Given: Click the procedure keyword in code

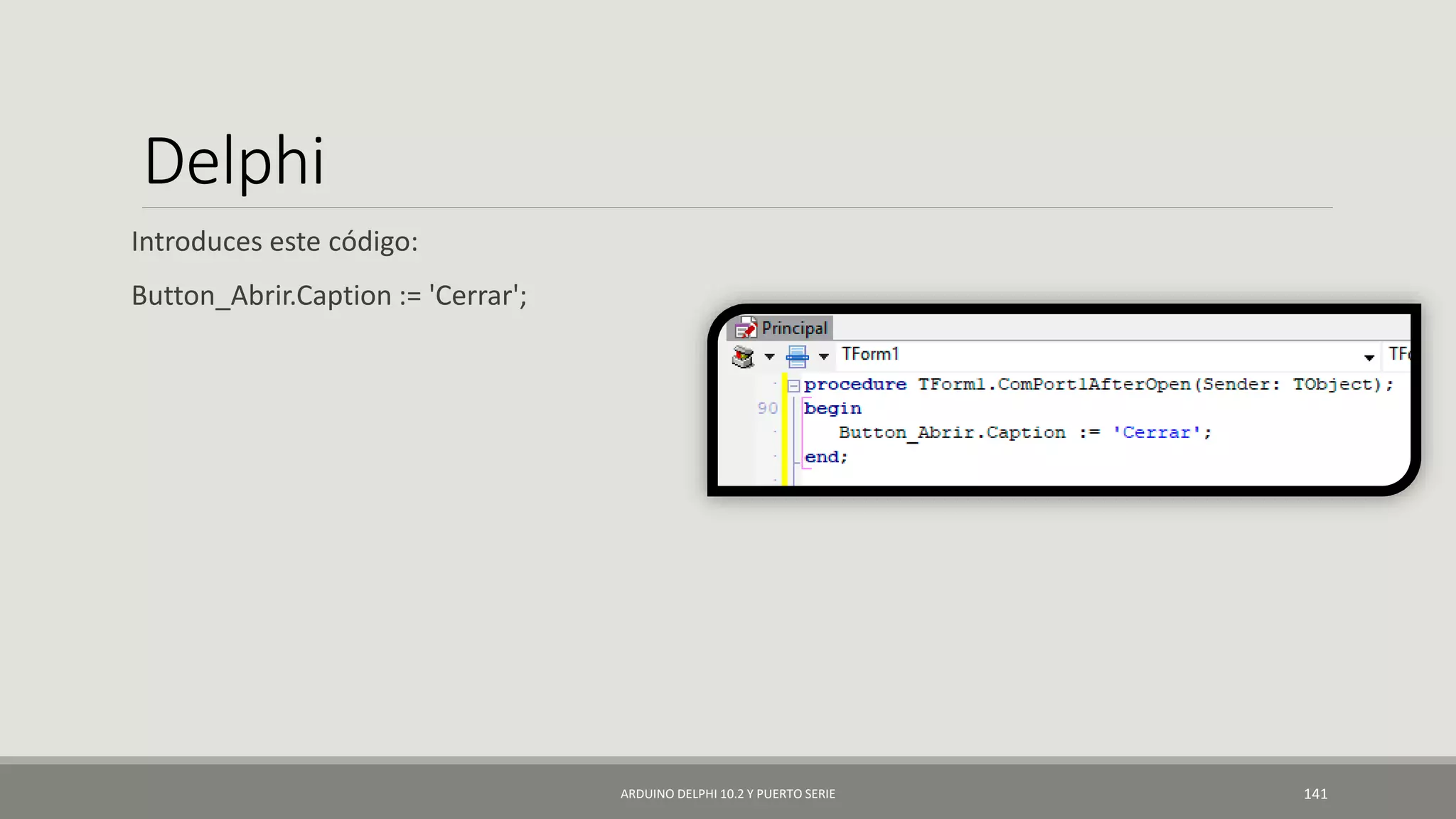Looking at the screenshot, I should (855, 385).
